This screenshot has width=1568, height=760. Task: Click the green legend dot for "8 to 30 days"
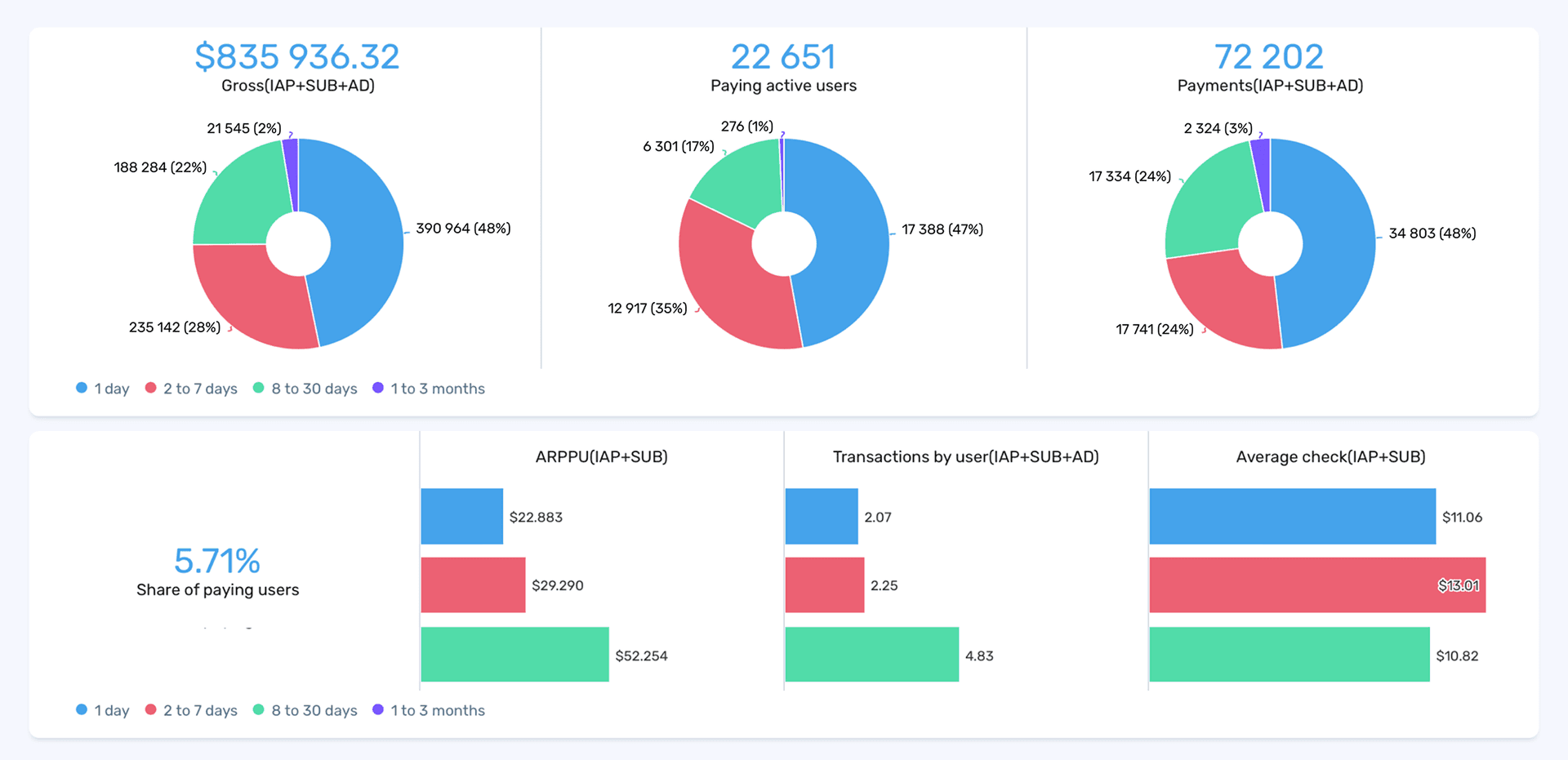257,389
